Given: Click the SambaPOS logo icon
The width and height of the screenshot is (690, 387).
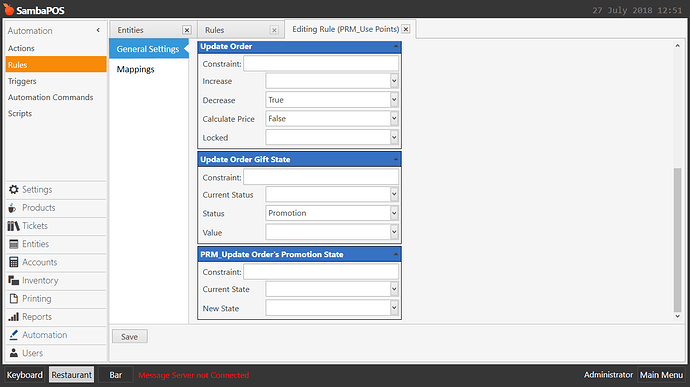Looking at the screenshot, I should (8, 9).
